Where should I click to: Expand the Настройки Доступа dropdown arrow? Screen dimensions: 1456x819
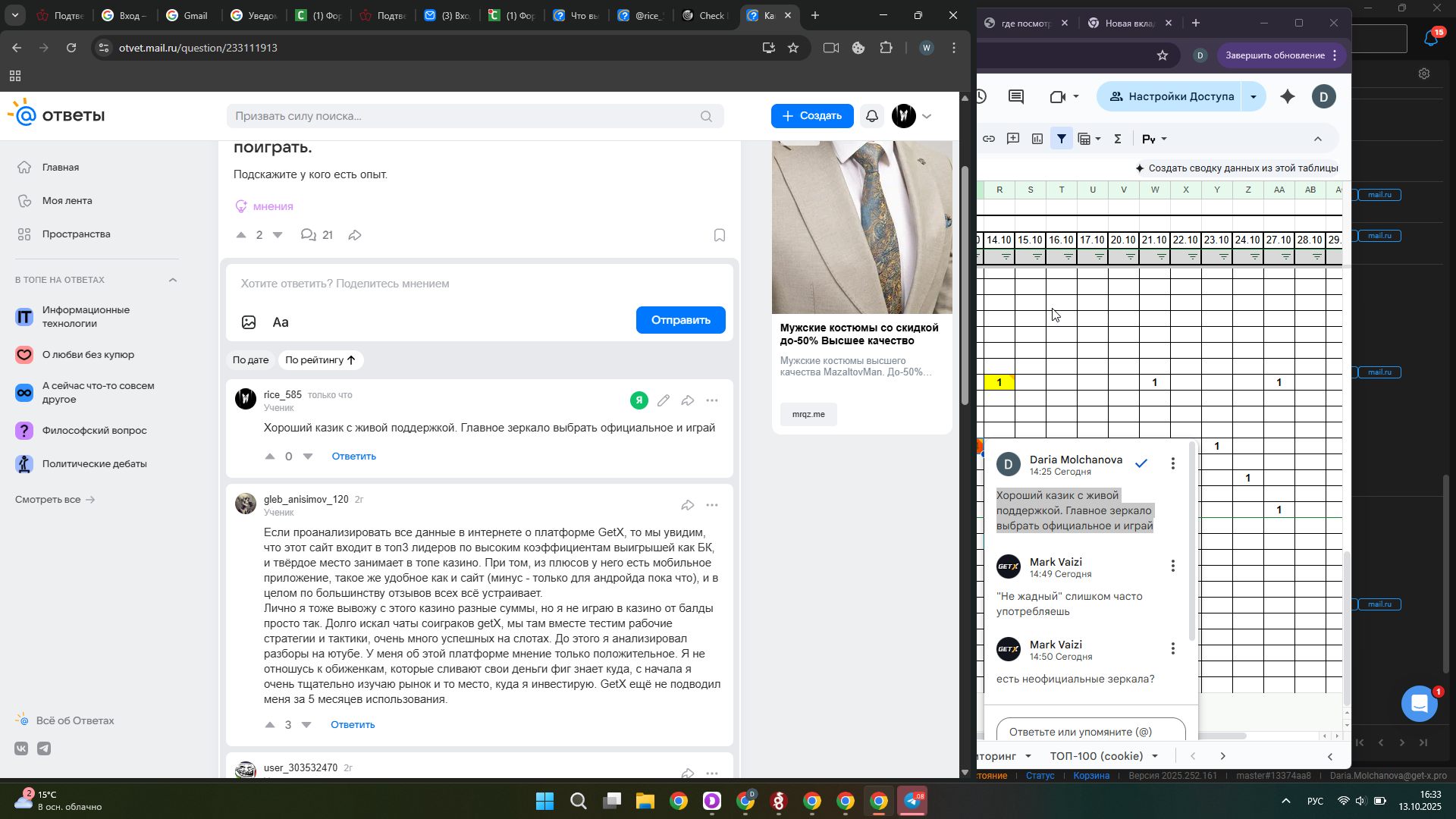pyautogui.click(x=1254, y=97)
